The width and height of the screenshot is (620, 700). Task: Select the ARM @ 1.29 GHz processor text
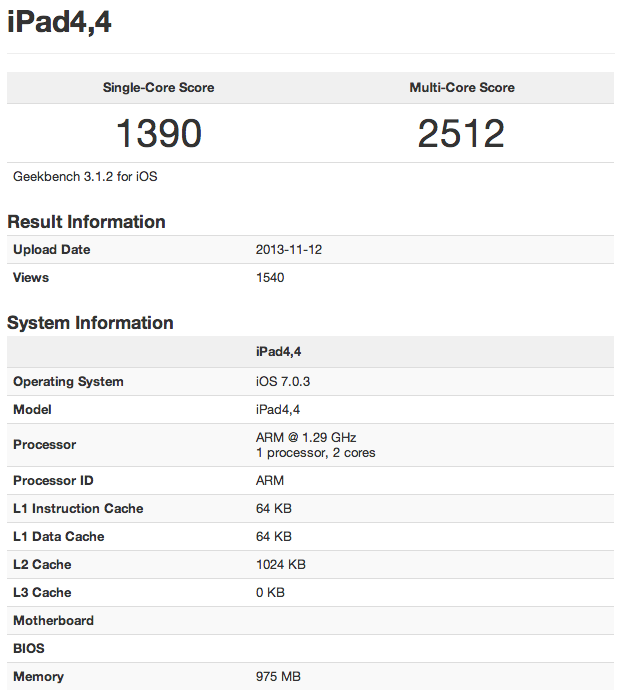tap(306, 438)
